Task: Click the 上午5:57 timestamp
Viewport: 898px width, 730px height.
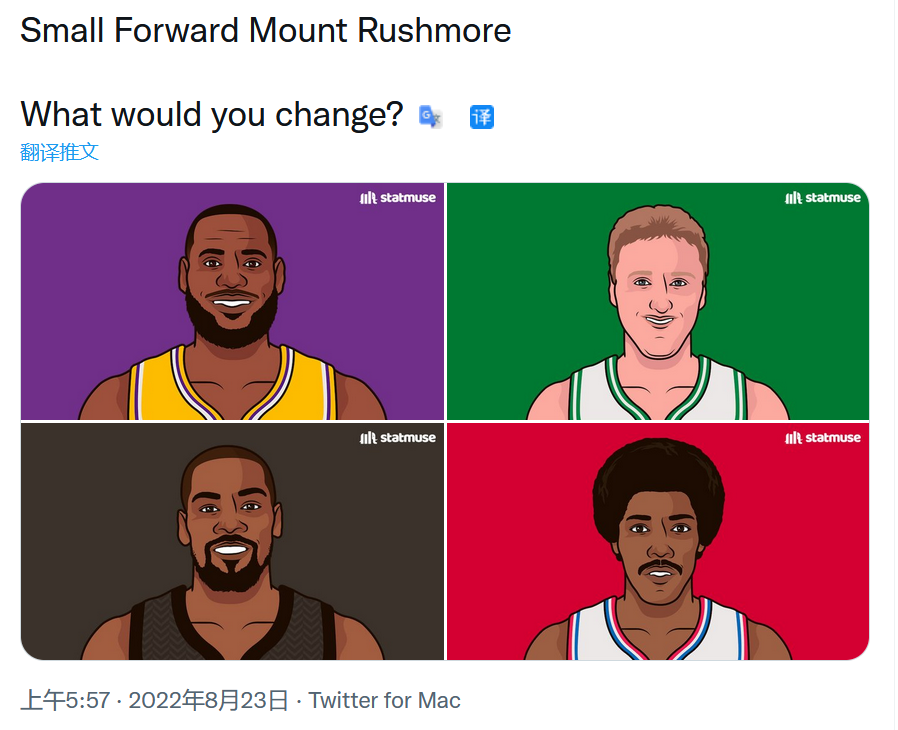Action: 65,700
